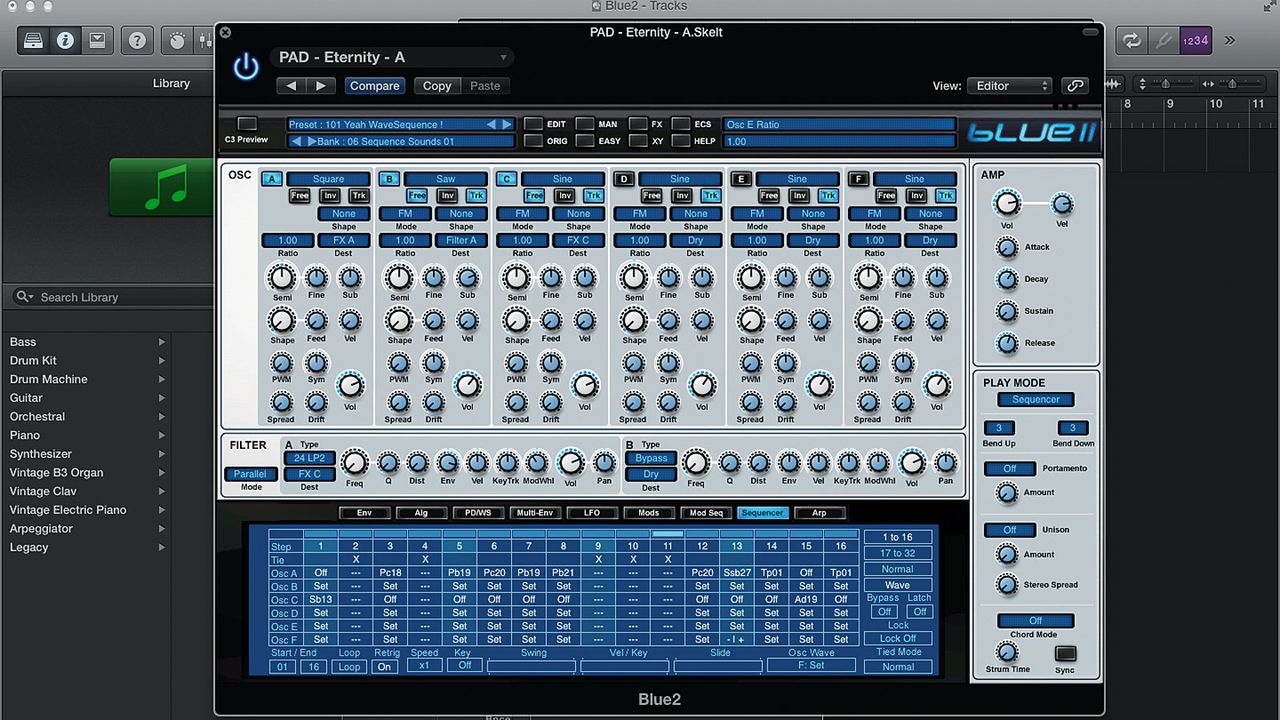Click Oscillator A Semi knob
1280x720 pixels.
(x=282, y=277)
